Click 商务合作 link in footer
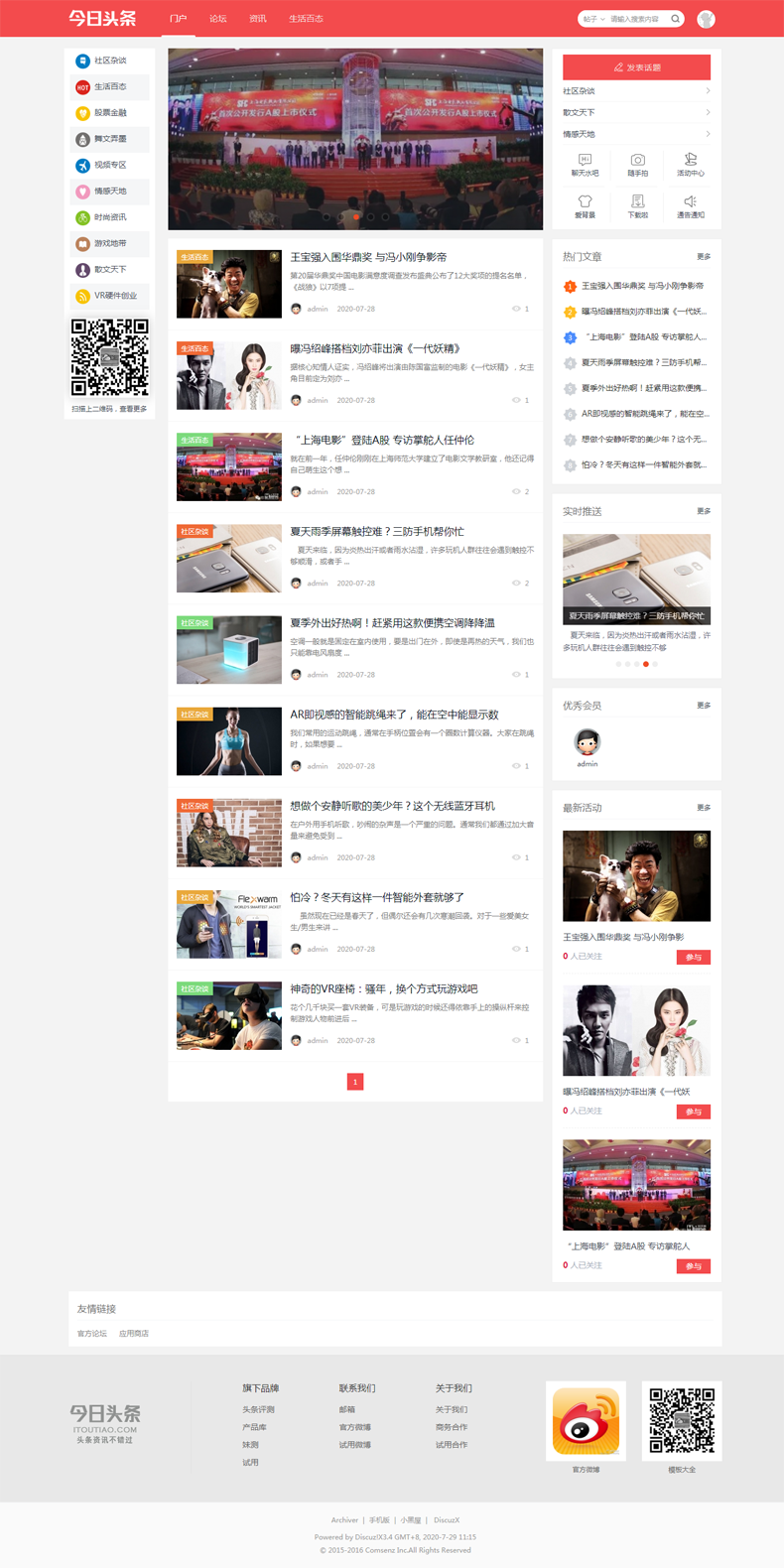 pos(452,1427)
